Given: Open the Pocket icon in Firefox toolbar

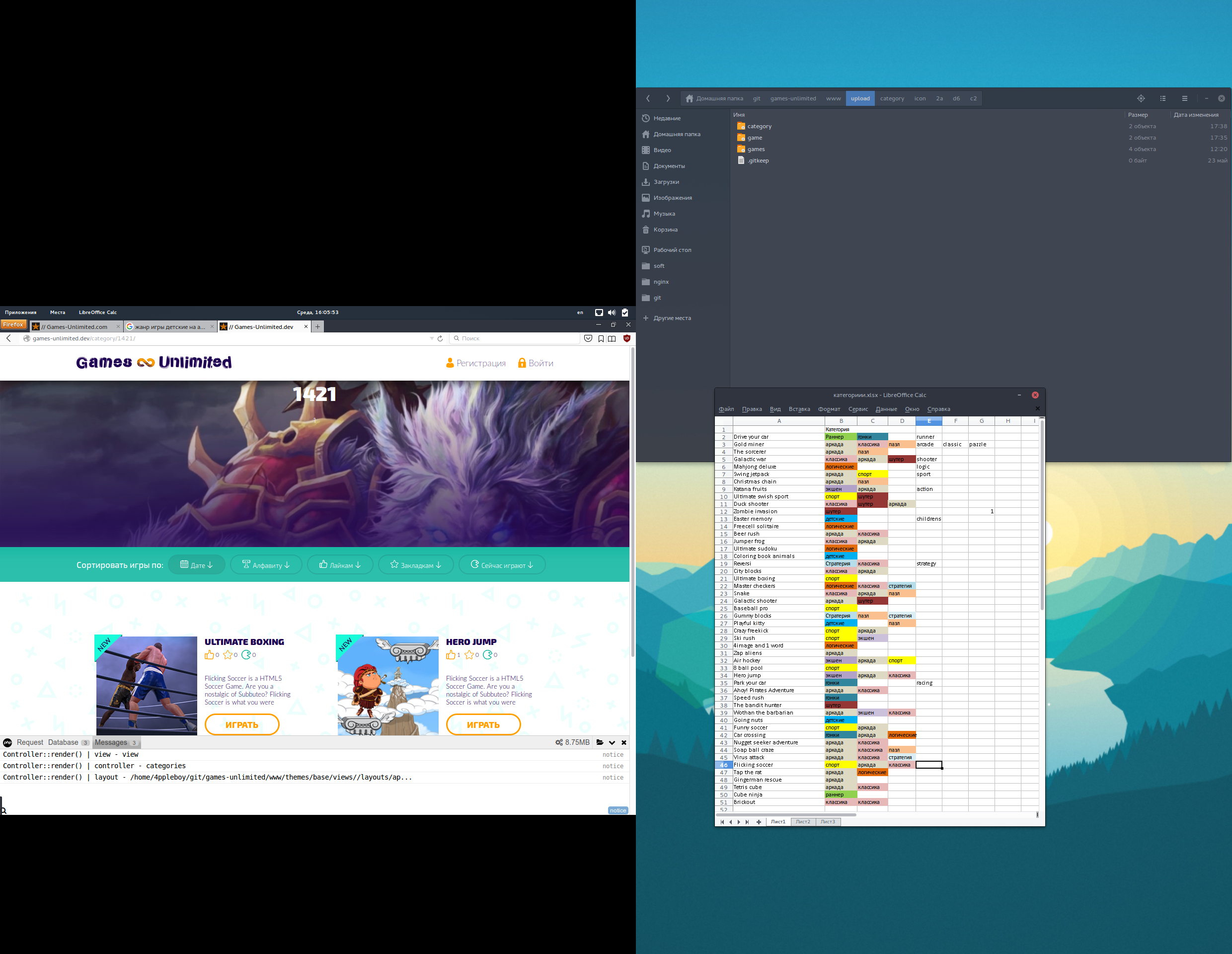Looking at the screenshot, I should pyautogui.click(x=588, y=338).
